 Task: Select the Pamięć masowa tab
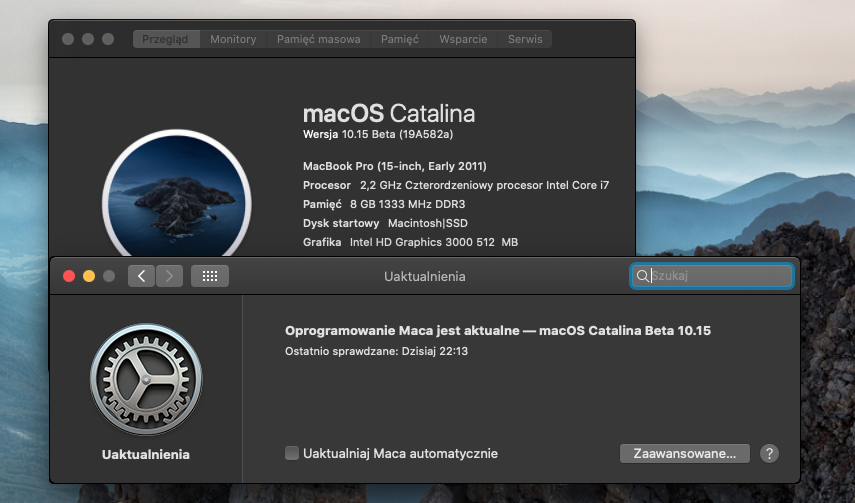318,39
